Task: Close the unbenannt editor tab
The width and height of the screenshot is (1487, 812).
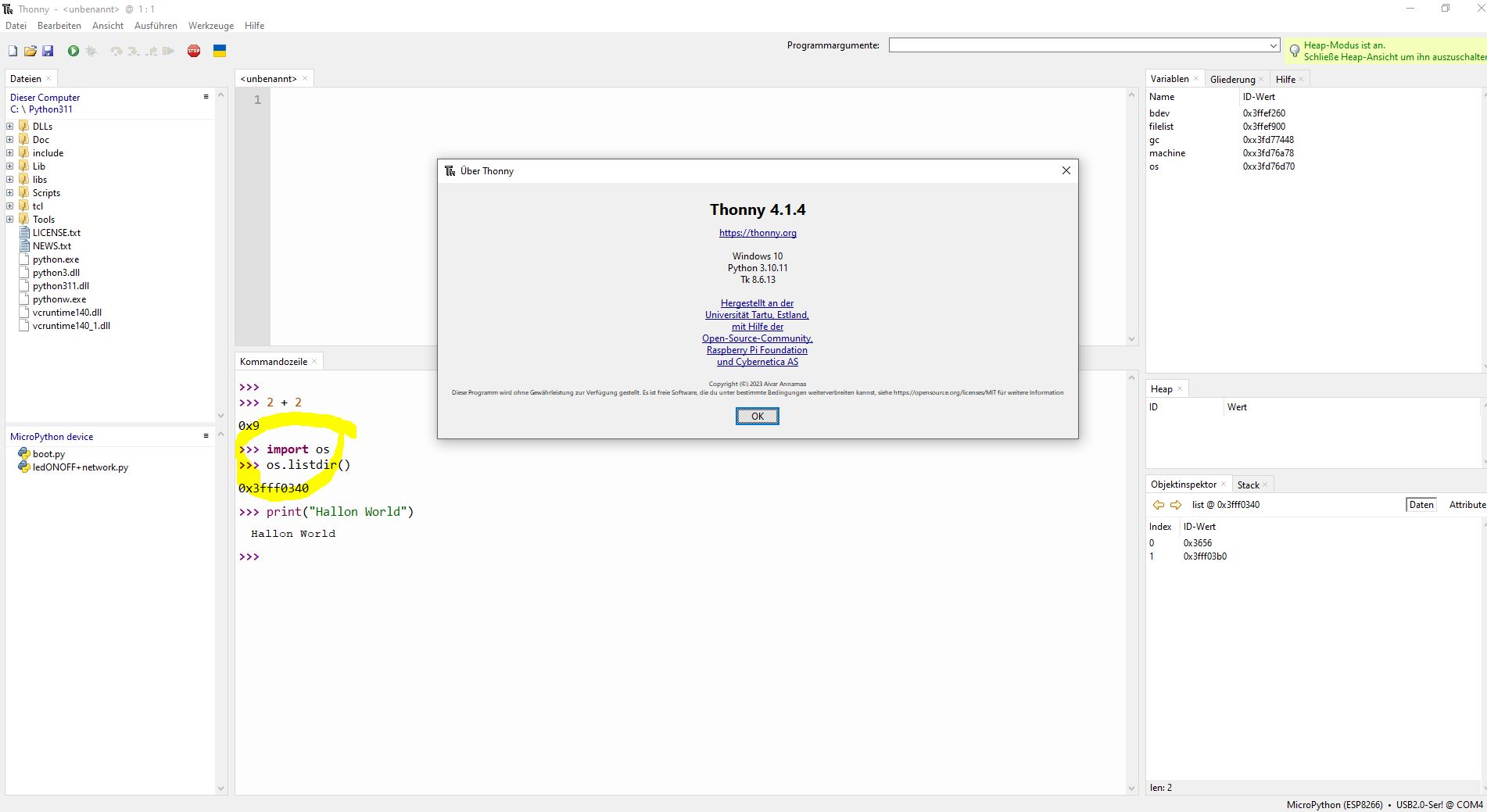Action: click(x=305, y=78)
